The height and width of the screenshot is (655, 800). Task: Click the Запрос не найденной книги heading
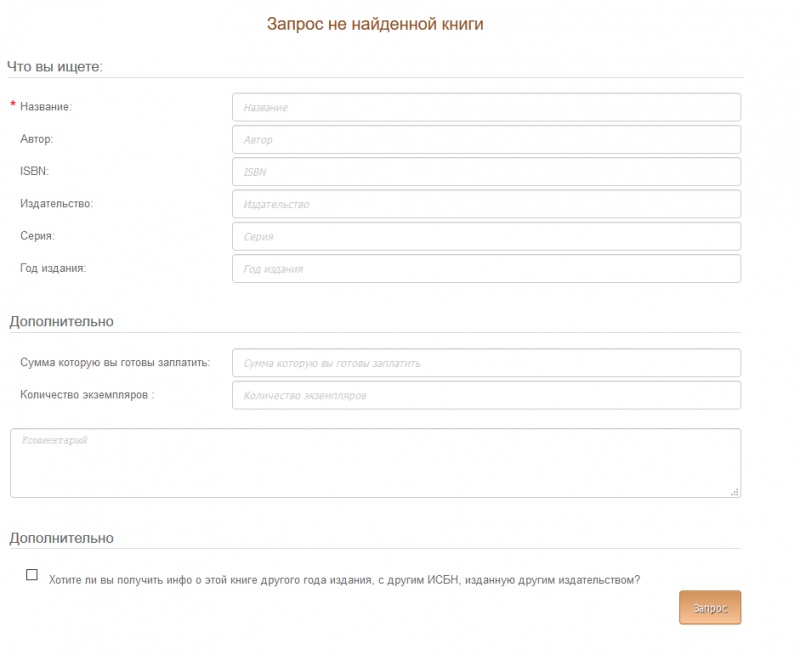375,24
